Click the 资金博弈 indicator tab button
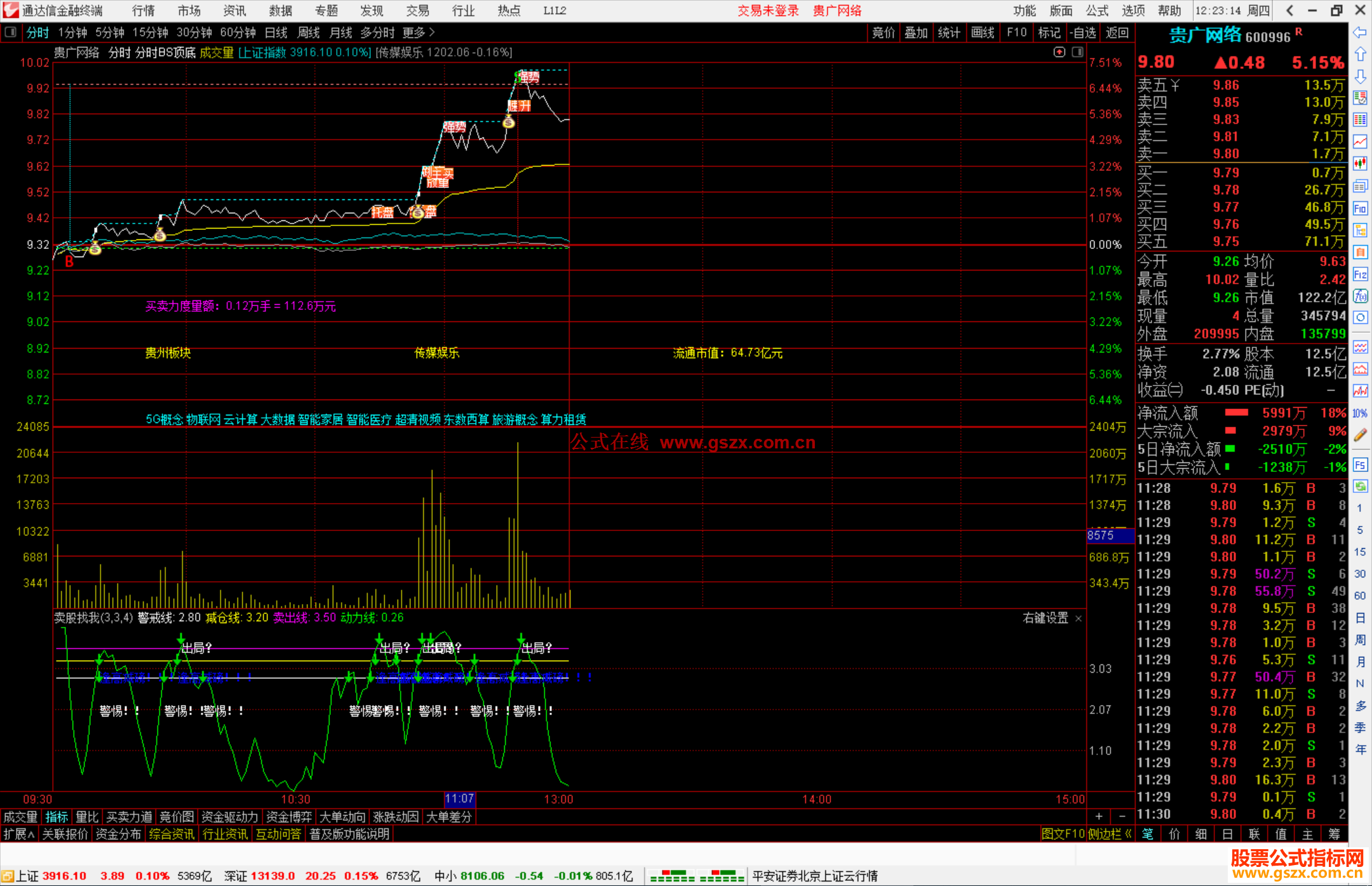 point(289,817)
